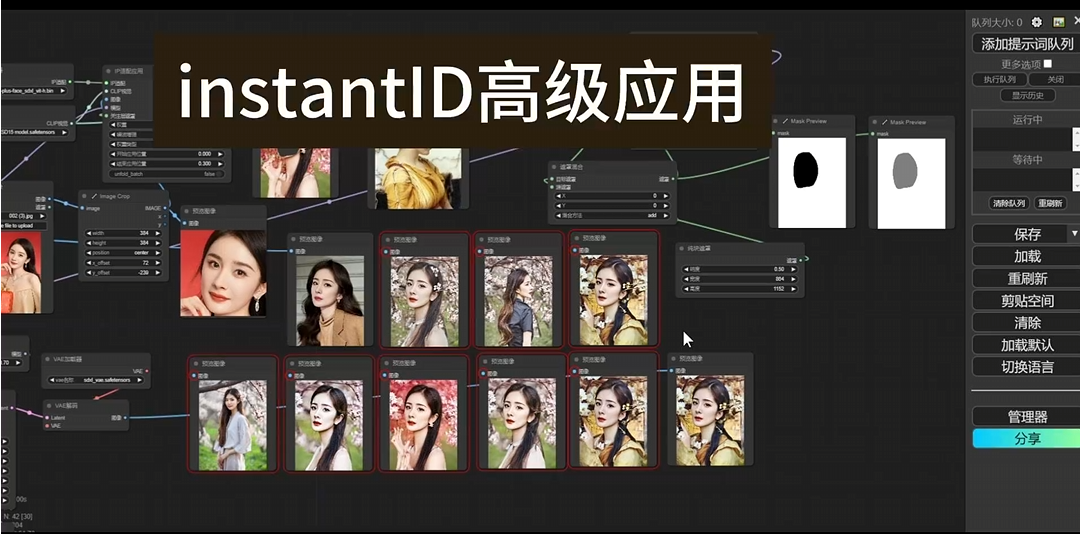The image size is (1080, 534).
Task: Open the 管理器 manager
Action: tap(1026, 416)
